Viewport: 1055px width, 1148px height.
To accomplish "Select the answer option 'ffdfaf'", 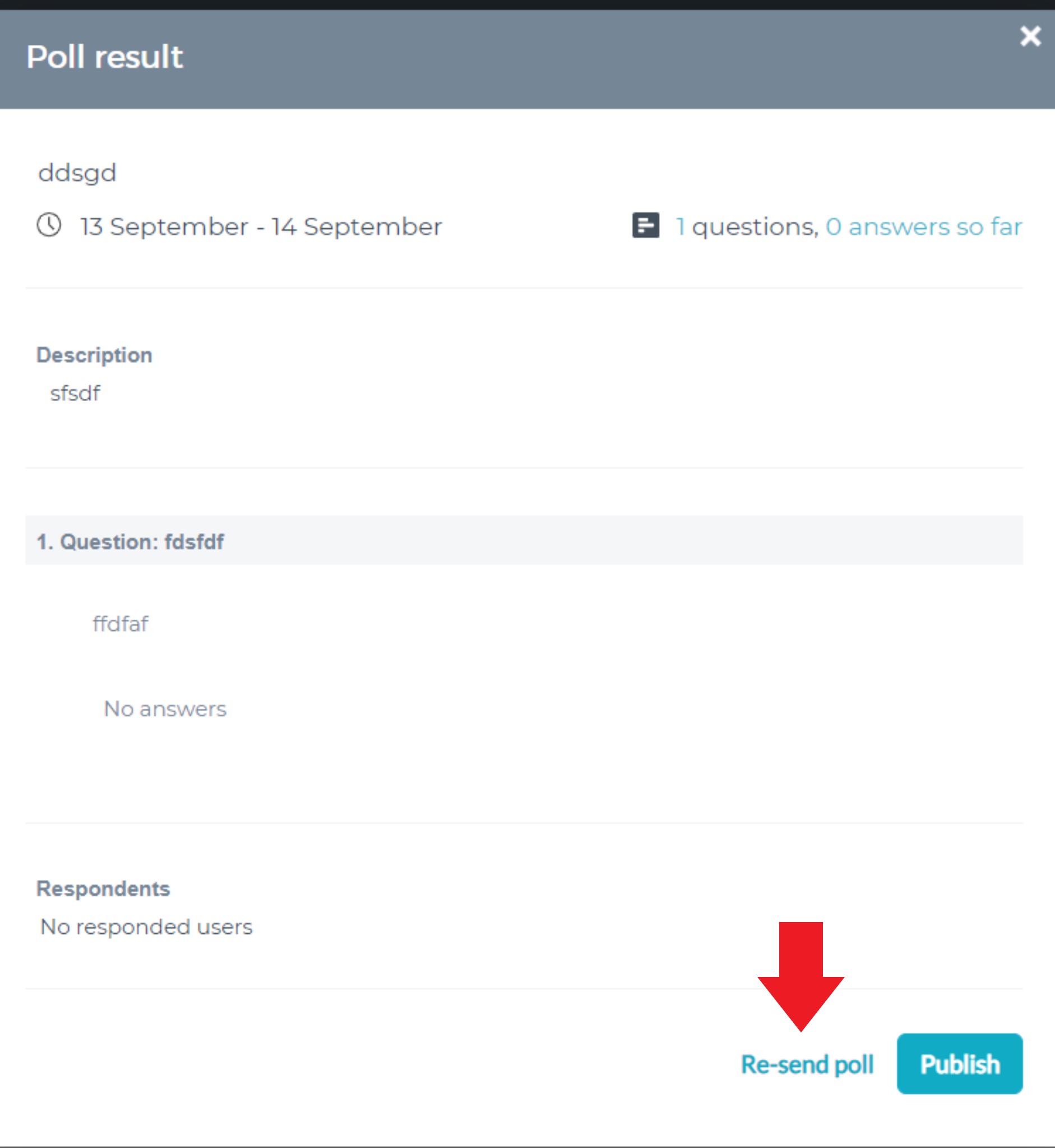I will point(121,624).
